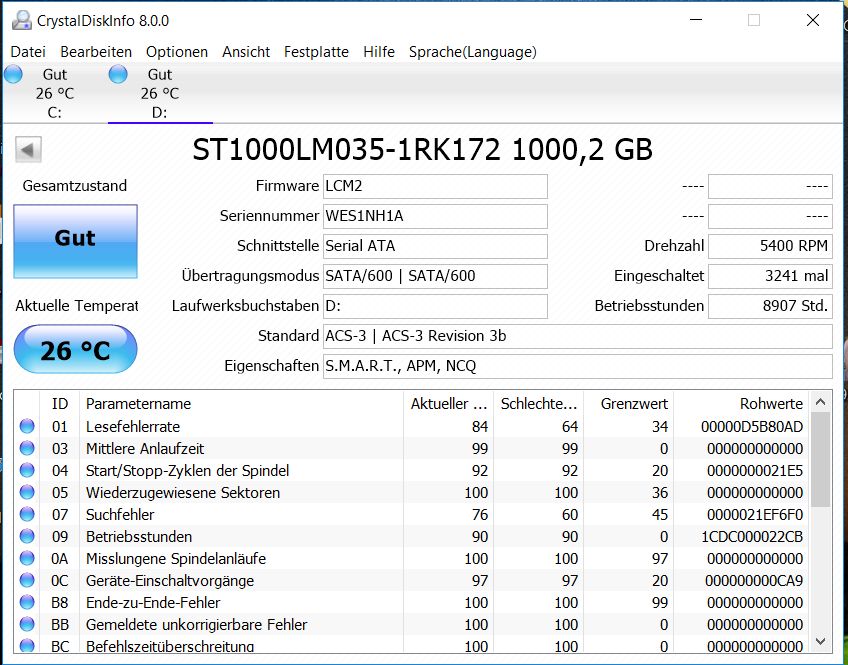Select the Seriennummer field showing WES1NH1A

[435, 216]
